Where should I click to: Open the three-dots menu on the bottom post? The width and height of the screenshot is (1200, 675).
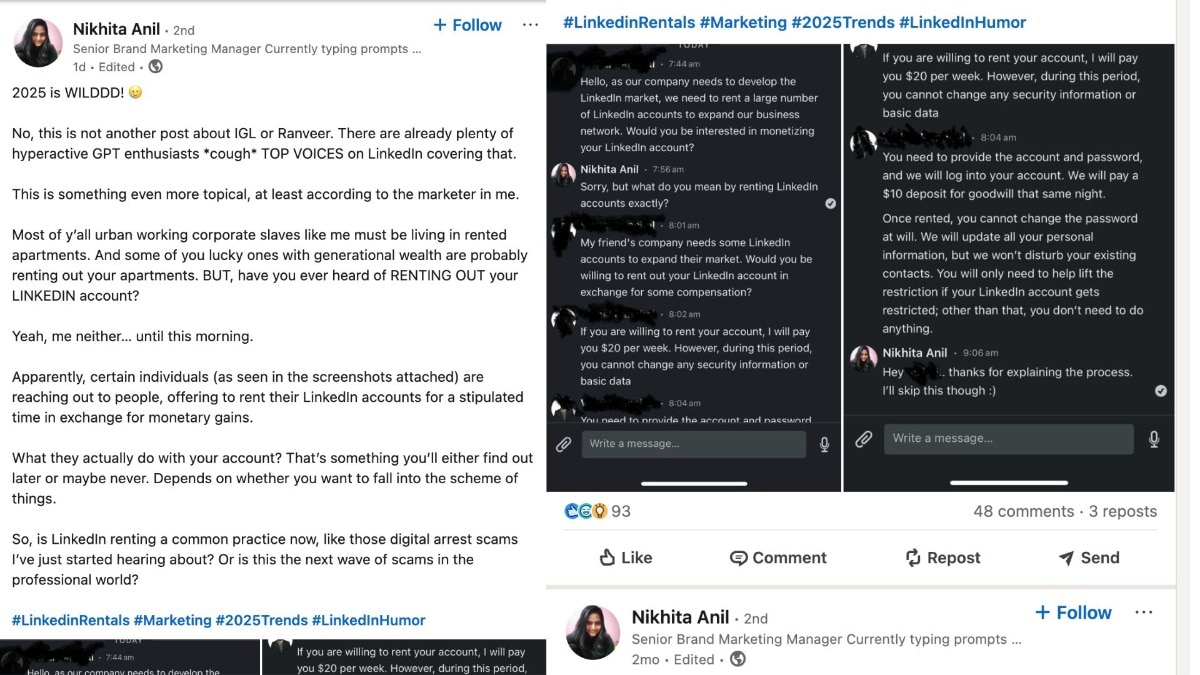pyautogui.click(x=1144, y=612)
